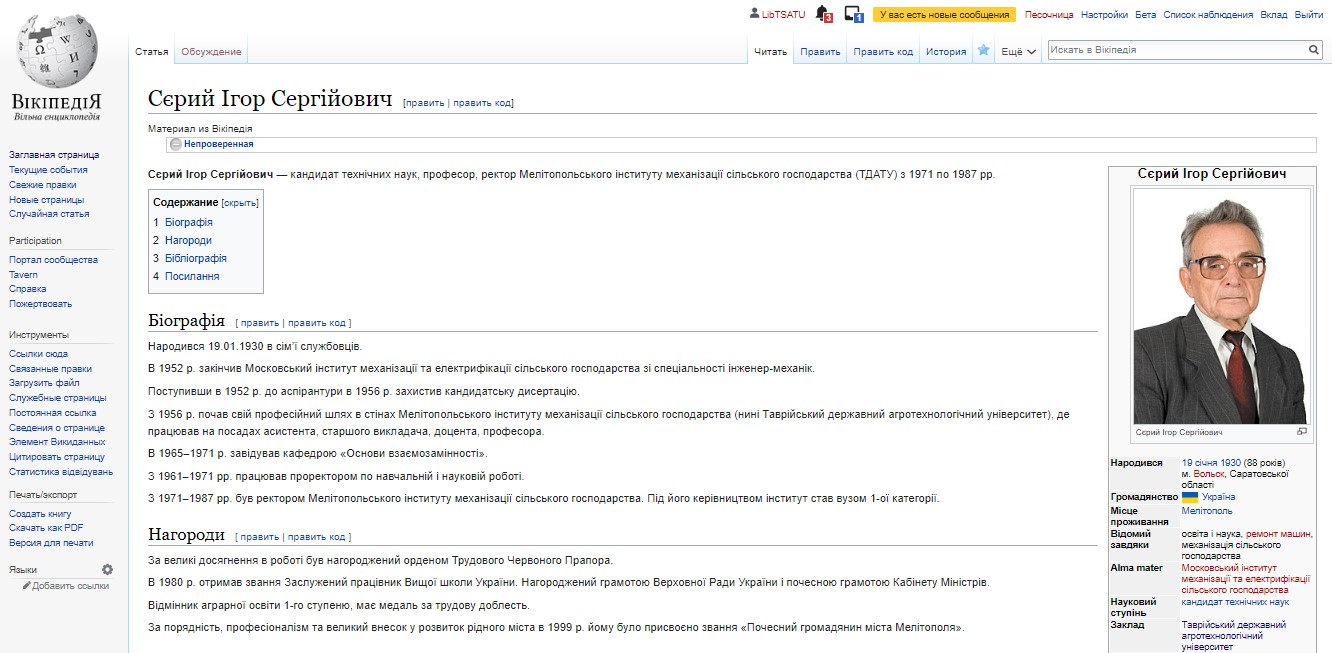Click the LibTSATU user icon

coord(754,14)
